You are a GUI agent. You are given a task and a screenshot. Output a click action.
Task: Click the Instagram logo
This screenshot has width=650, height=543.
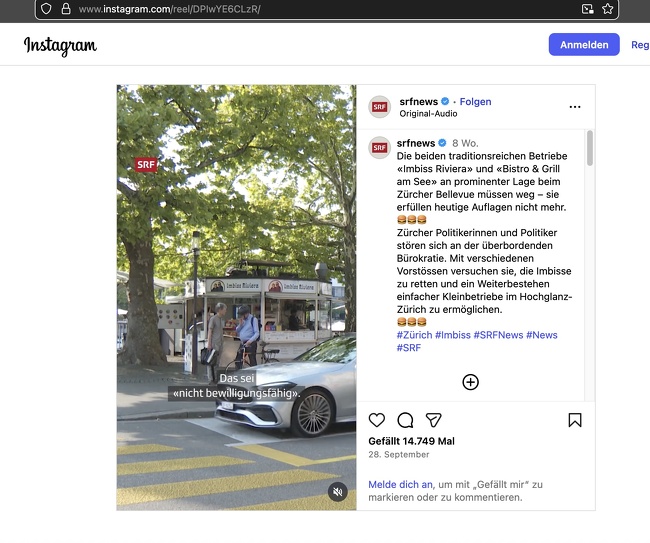pyautogui.click(x=60, y=45)
